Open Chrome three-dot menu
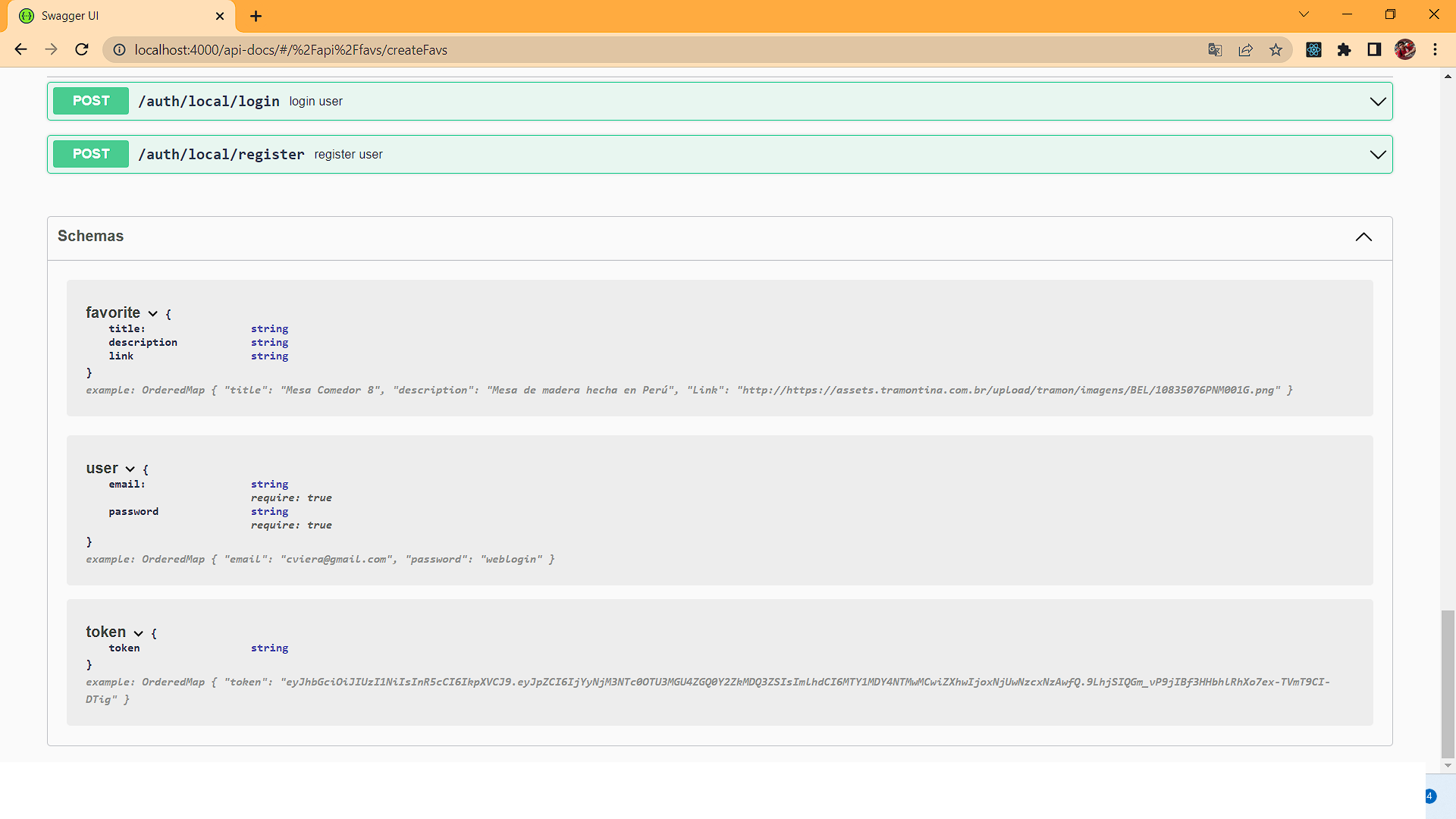The image size is (1456, 819). (x=1435, y=50)
